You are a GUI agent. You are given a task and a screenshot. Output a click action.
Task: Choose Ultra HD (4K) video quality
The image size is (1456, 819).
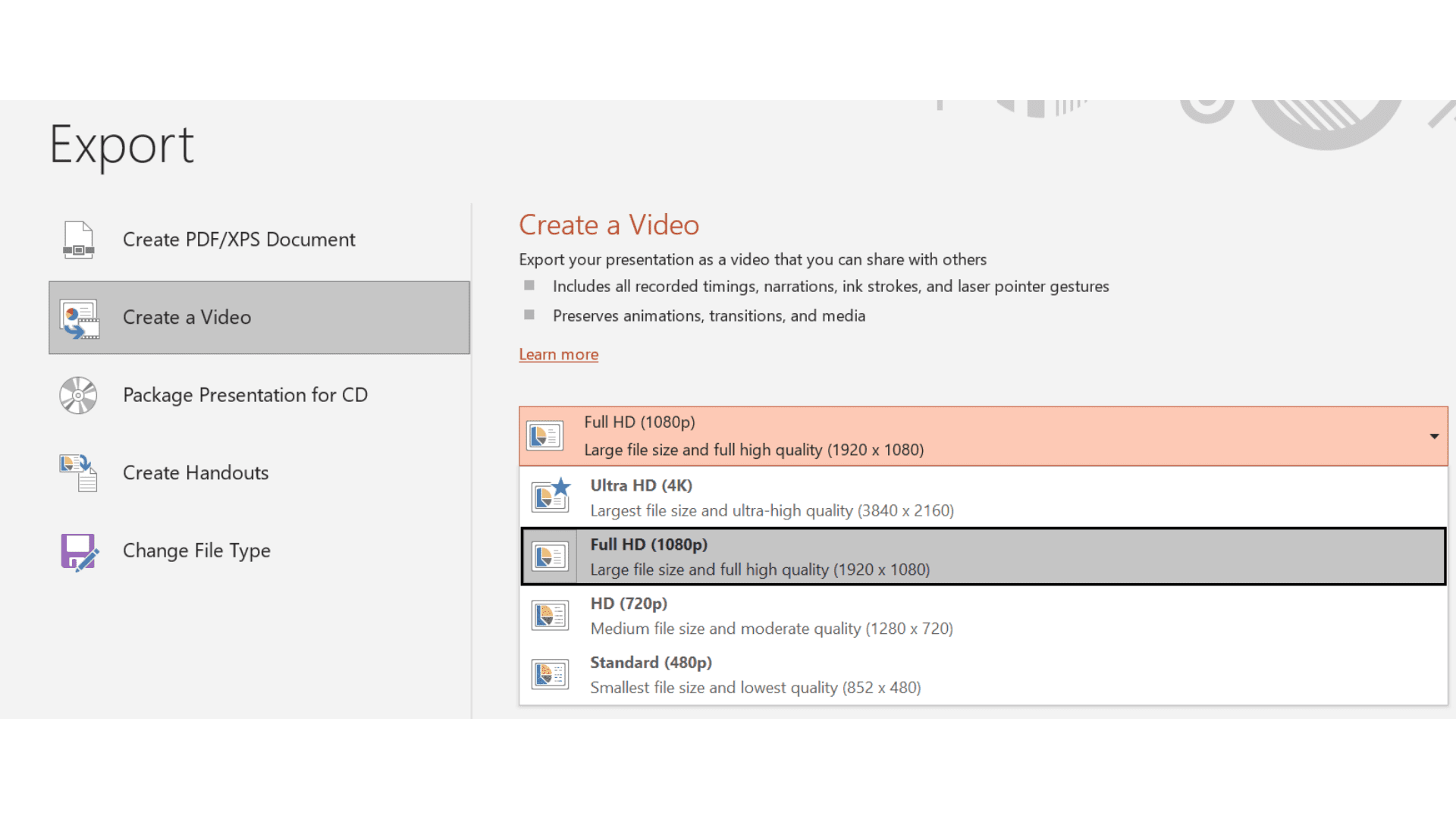[x=984, y=497]
